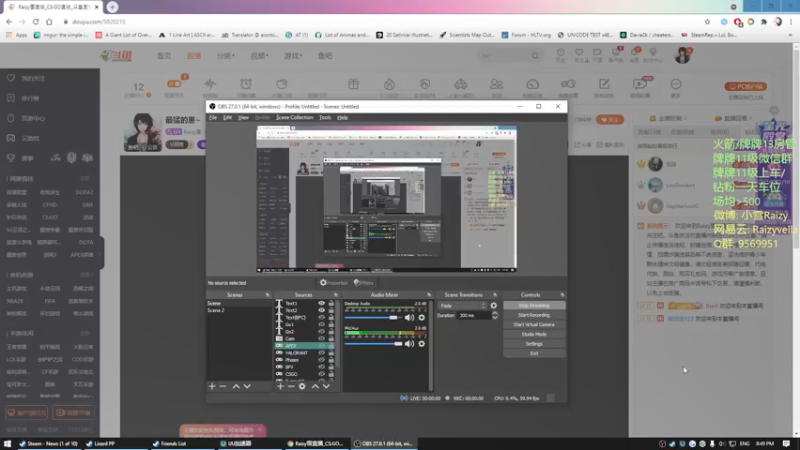Adjust the Desktop Audio volume slider
The width and height of the screenshot is (800, 450).
coord(373,317)
